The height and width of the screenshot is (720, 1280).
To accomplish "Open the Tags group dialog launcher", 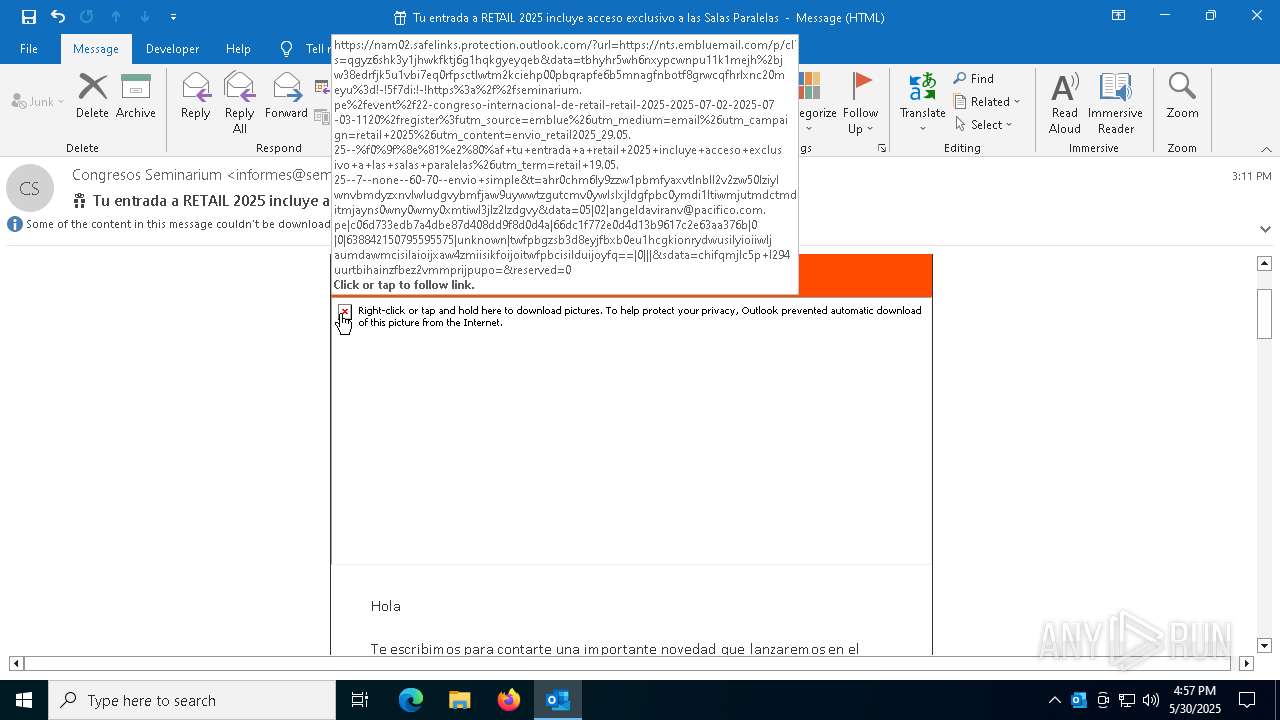I will (882, 148).
